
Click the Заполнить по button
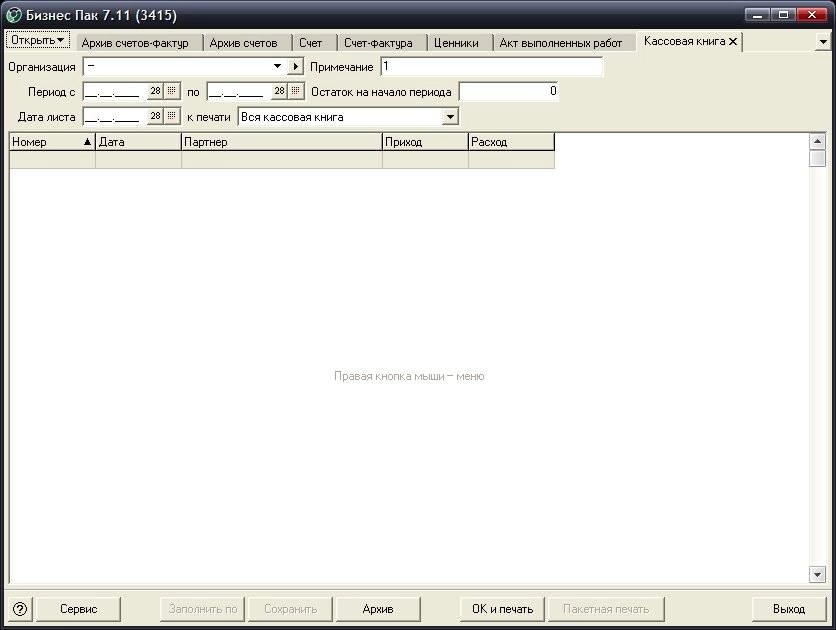pyautogui.click(x=203, y=609)
